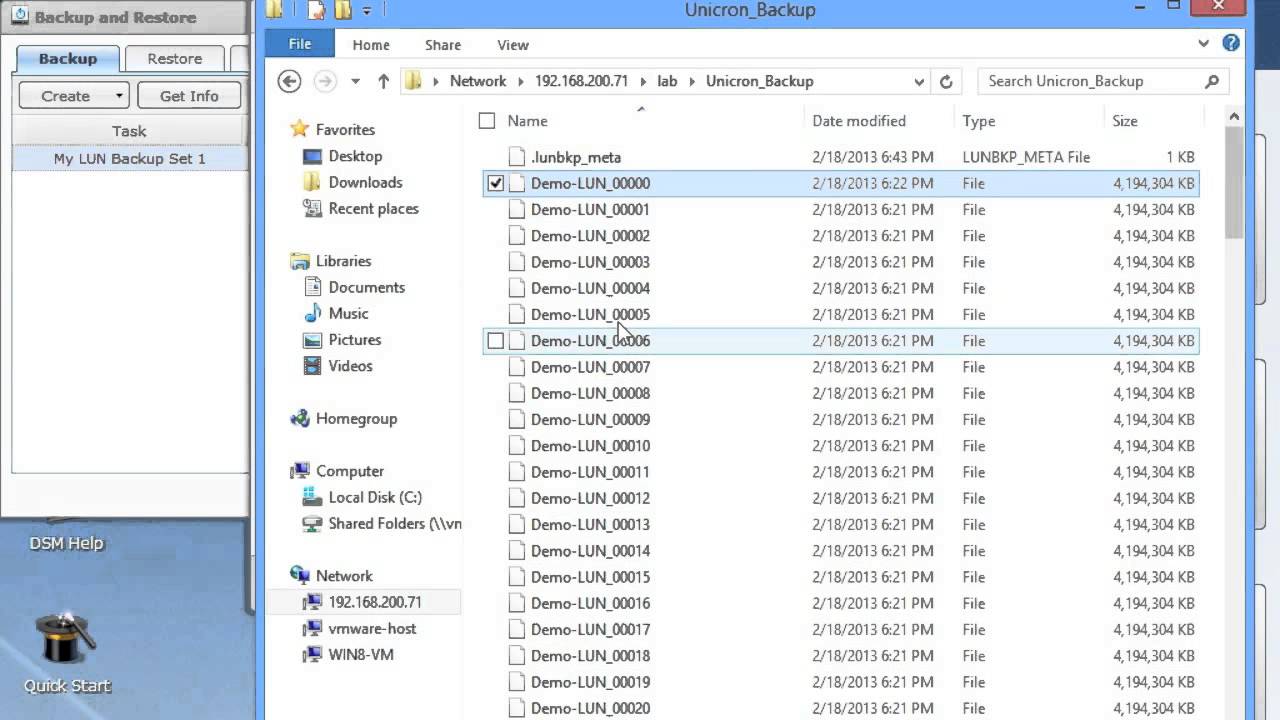Switch to the View ribbon tab
The width and height of the screenshot is (1280, 720).
(x=513, y=45)
